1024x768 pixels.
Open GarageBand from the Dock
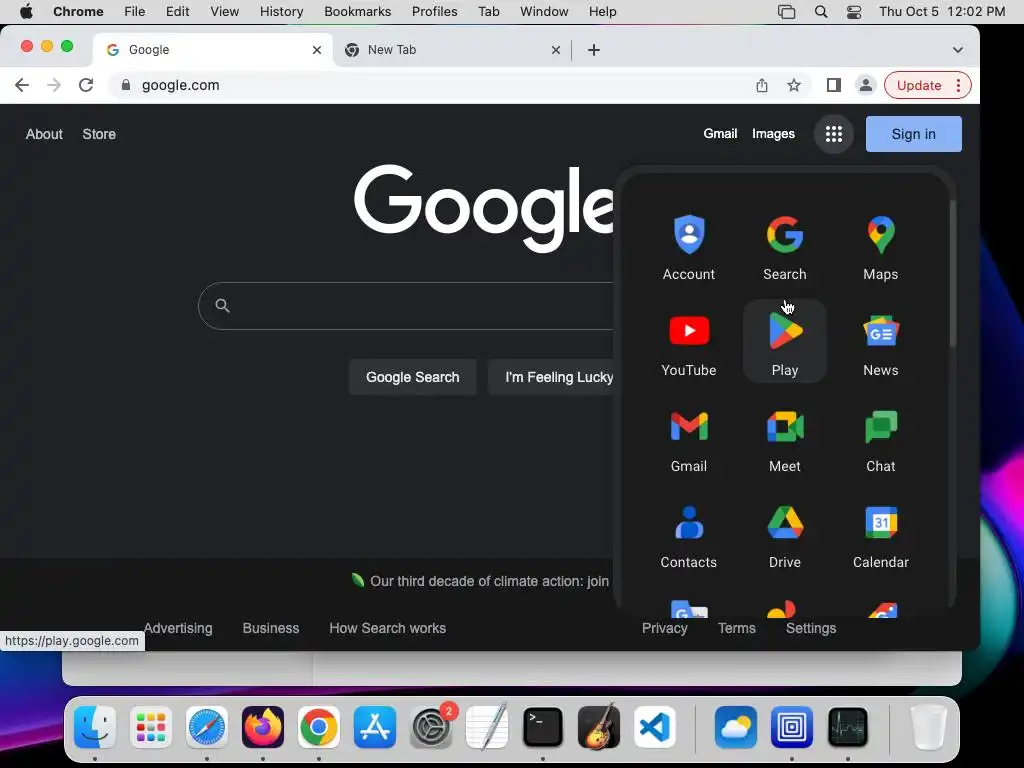coord(599,727)
